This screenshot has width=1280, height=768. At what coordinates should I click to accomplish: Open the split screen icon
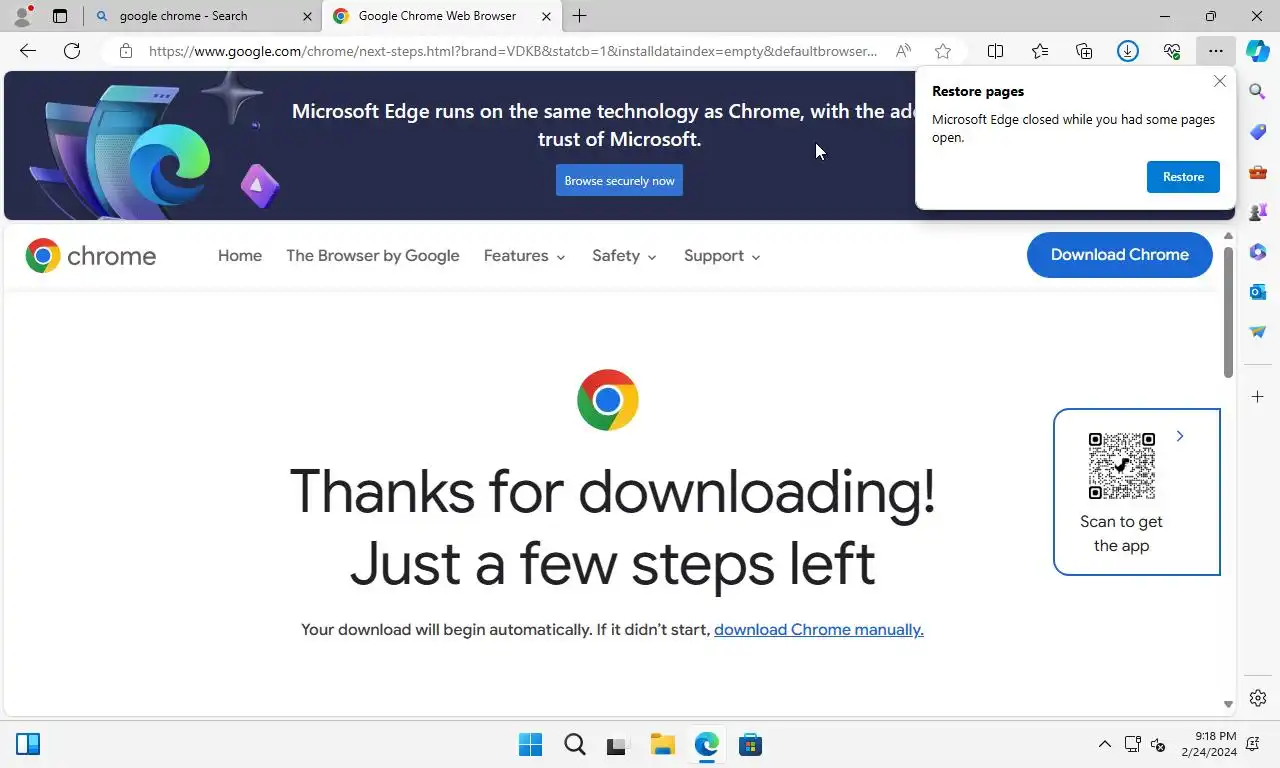[x=996, y=51]
